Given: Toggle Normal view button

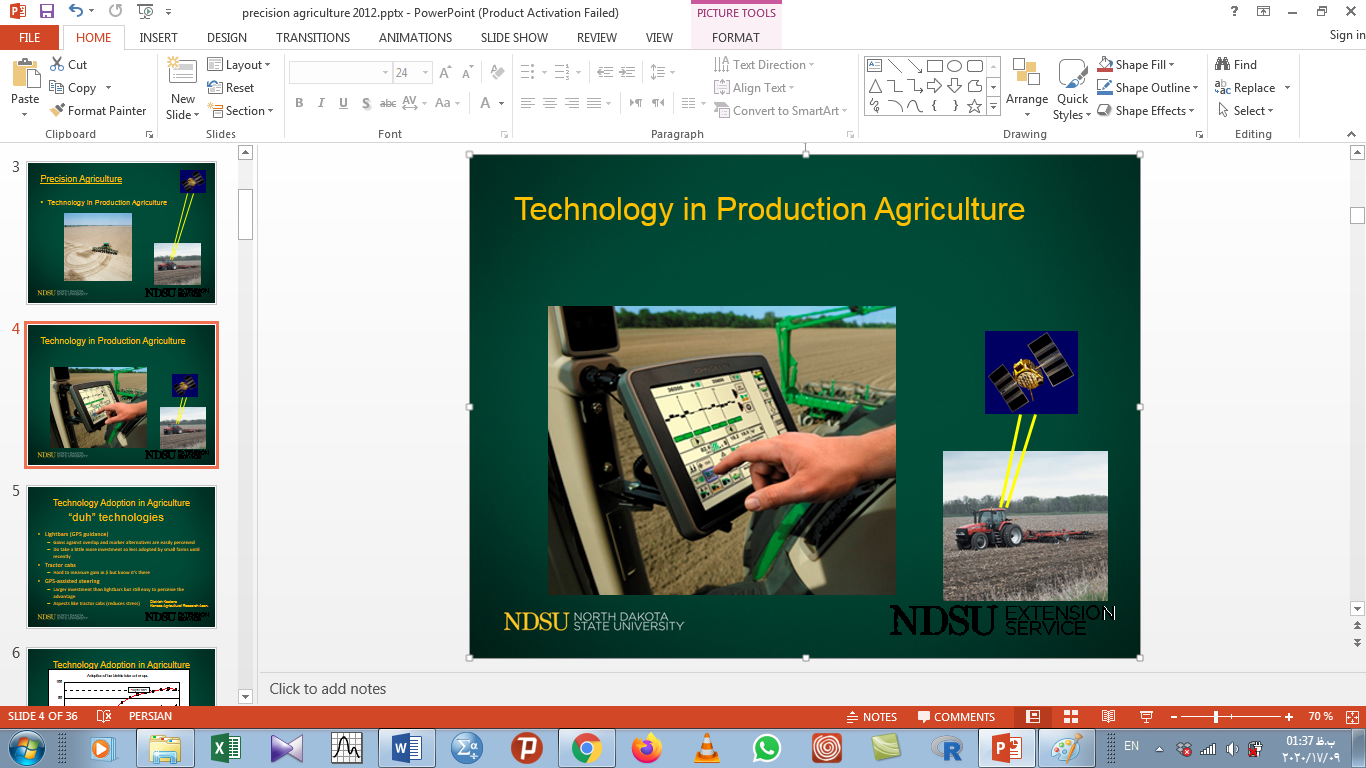Looking at the screenshot, I should [x=1033, y=717].
